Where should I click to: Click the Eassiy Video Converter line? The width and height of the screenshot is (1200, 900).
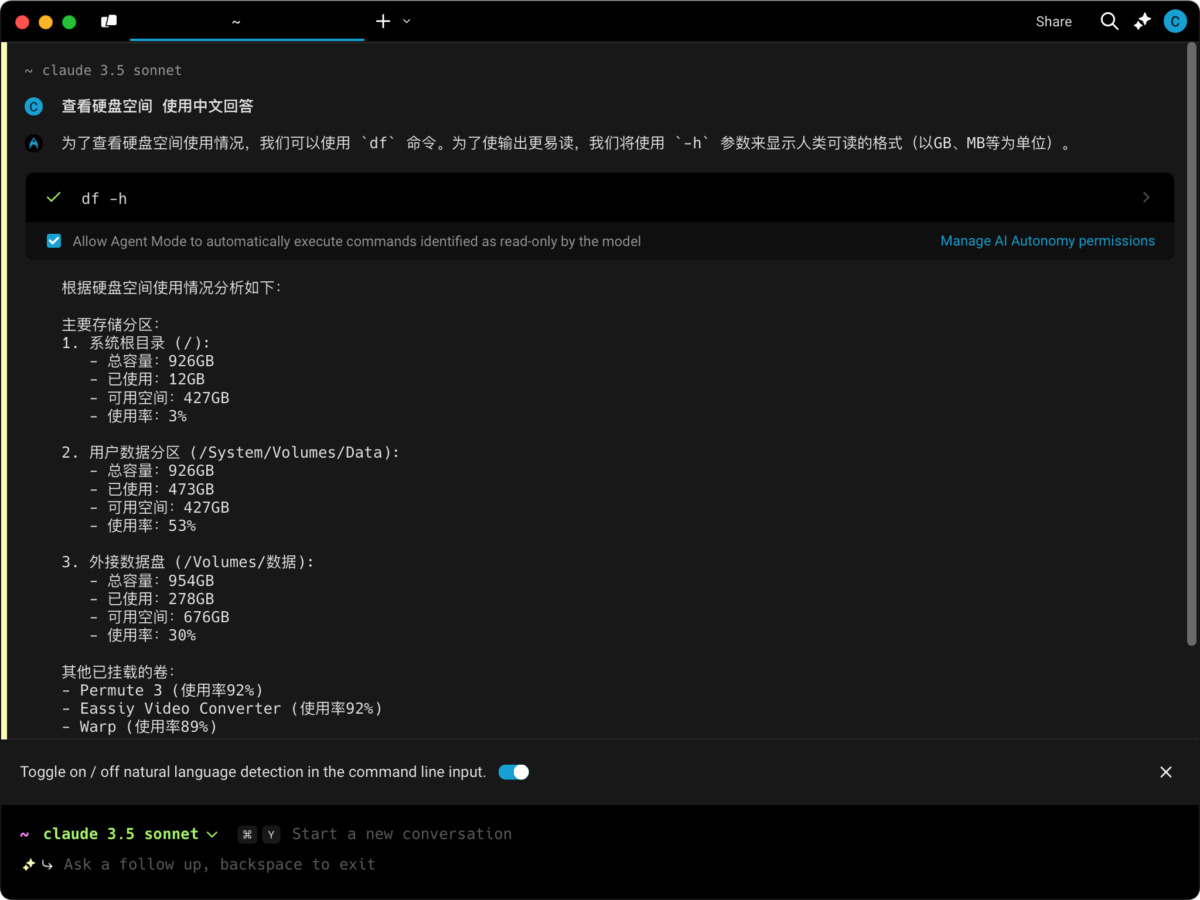[222, 709]
